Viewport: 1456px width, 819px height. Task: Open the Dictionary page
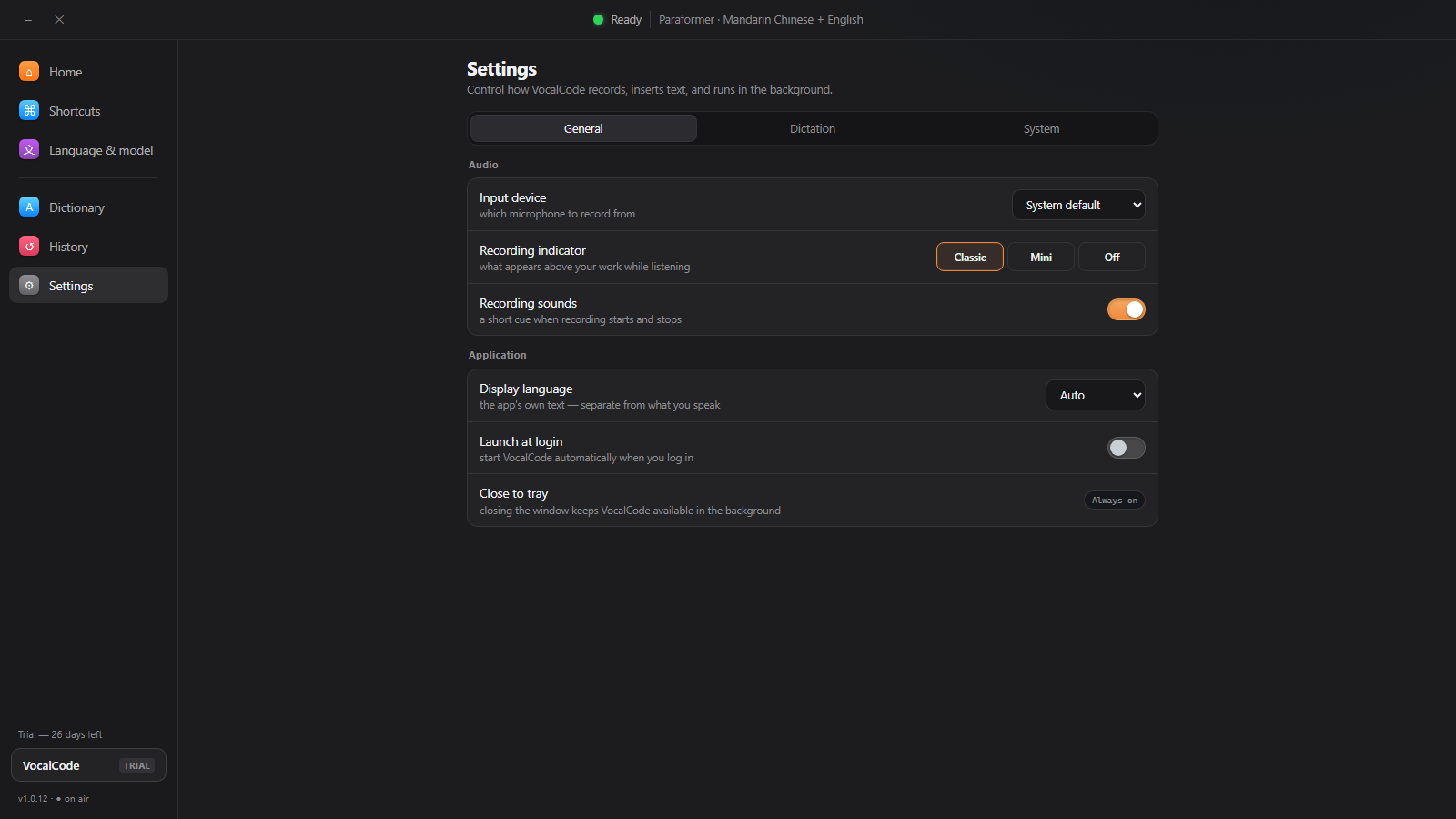pos(88,207)
